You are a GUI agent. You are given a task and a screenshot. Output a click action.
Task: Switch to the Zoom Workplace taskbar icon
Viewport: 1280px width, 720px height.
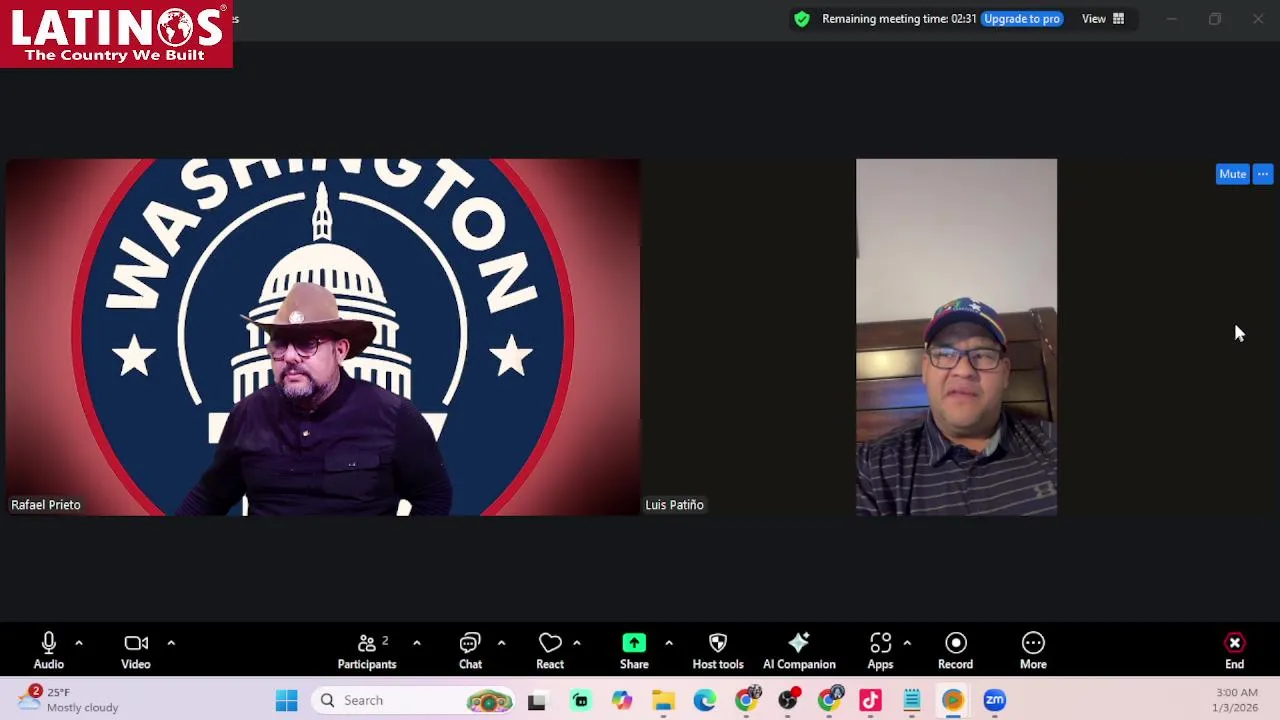click(x=994, y=700)
